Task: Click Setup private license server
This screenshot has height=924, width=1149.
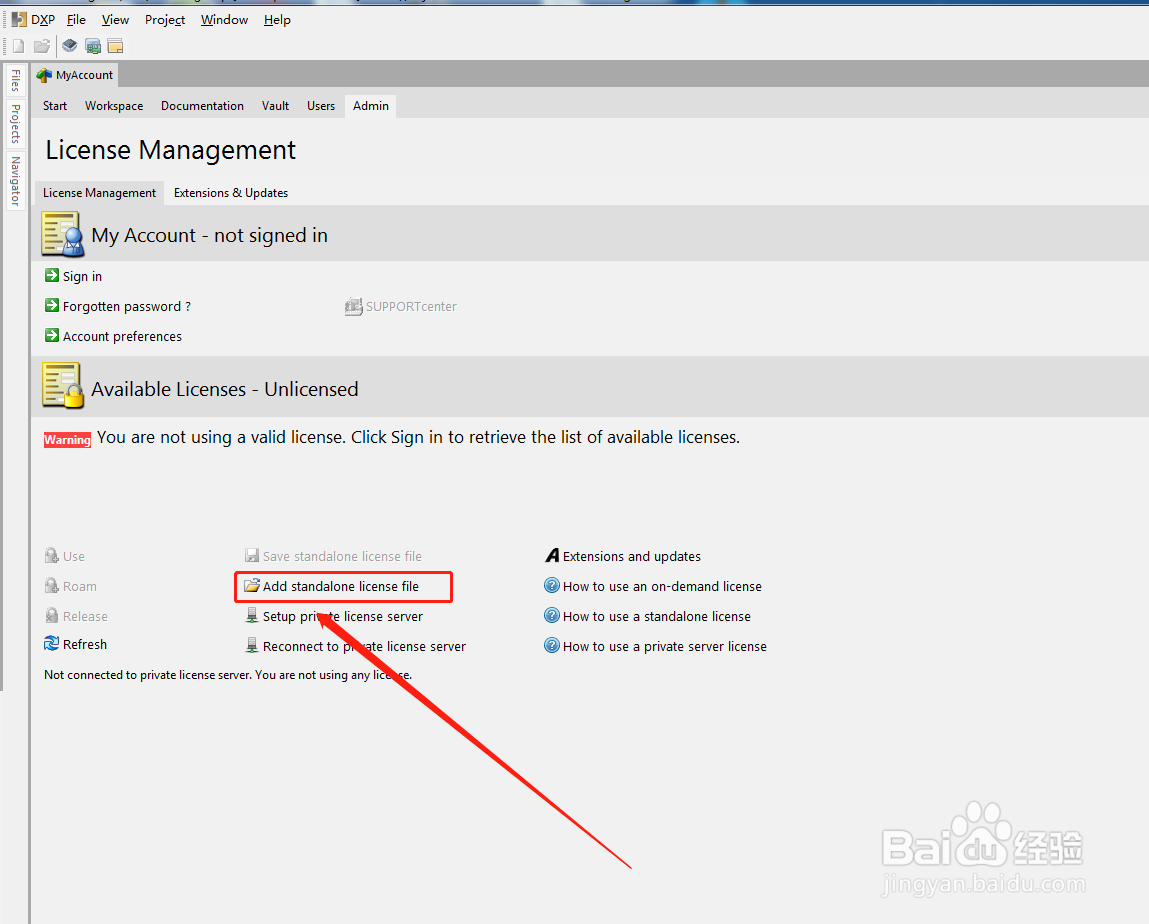Action: point(343,616)
